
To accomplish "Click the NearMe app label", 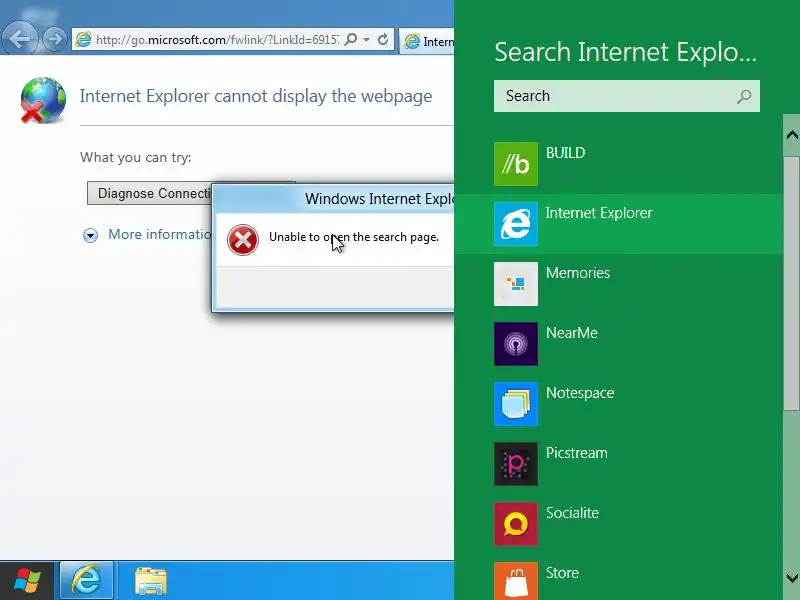I will 571,333.
